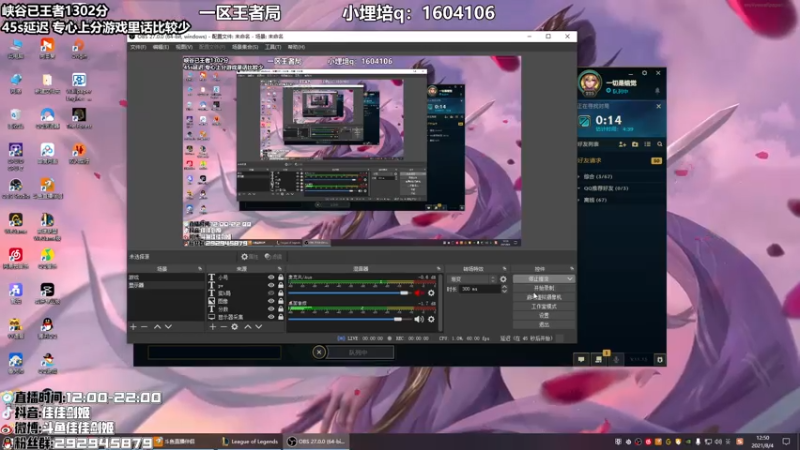800x450 pixels.
Task: Search friends with the magnifier icon
Action: [660, 144]
